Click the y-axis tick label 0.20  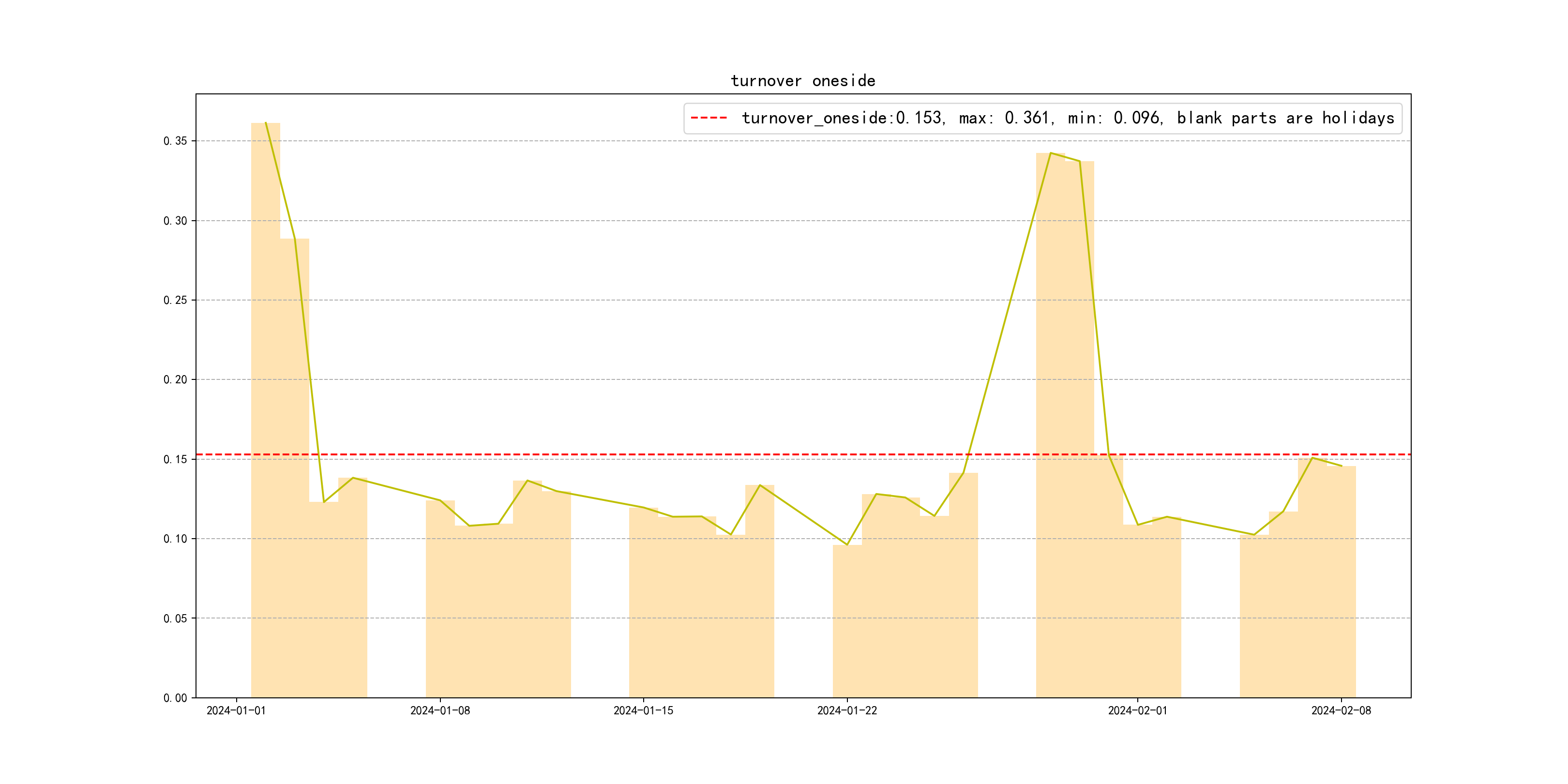pos(175,380)
